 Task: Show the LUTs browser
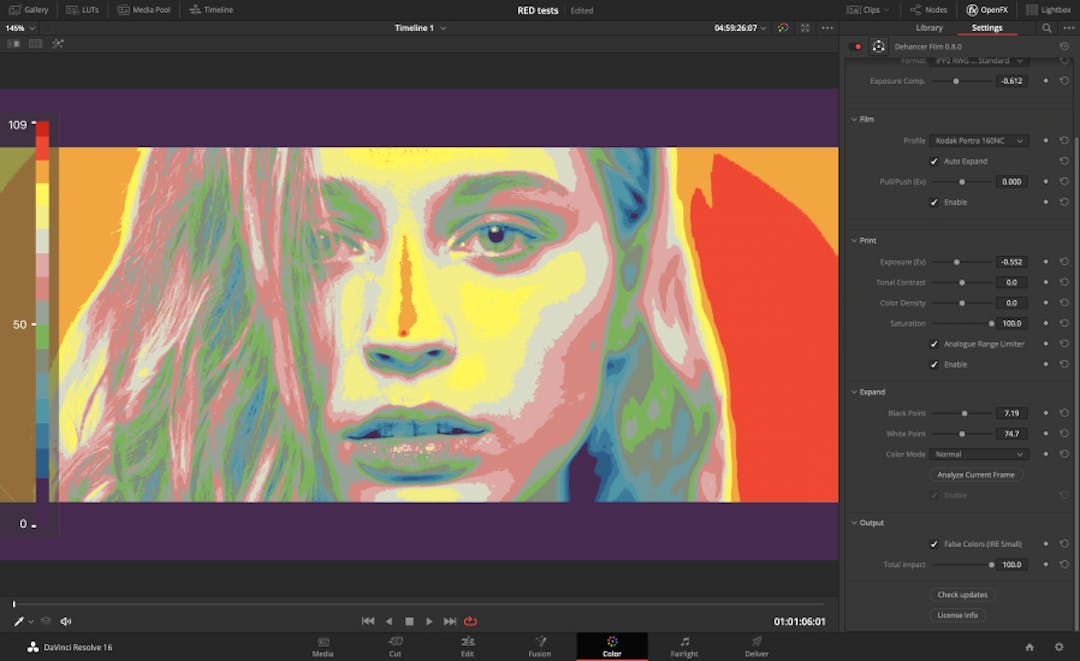[81, 10]
